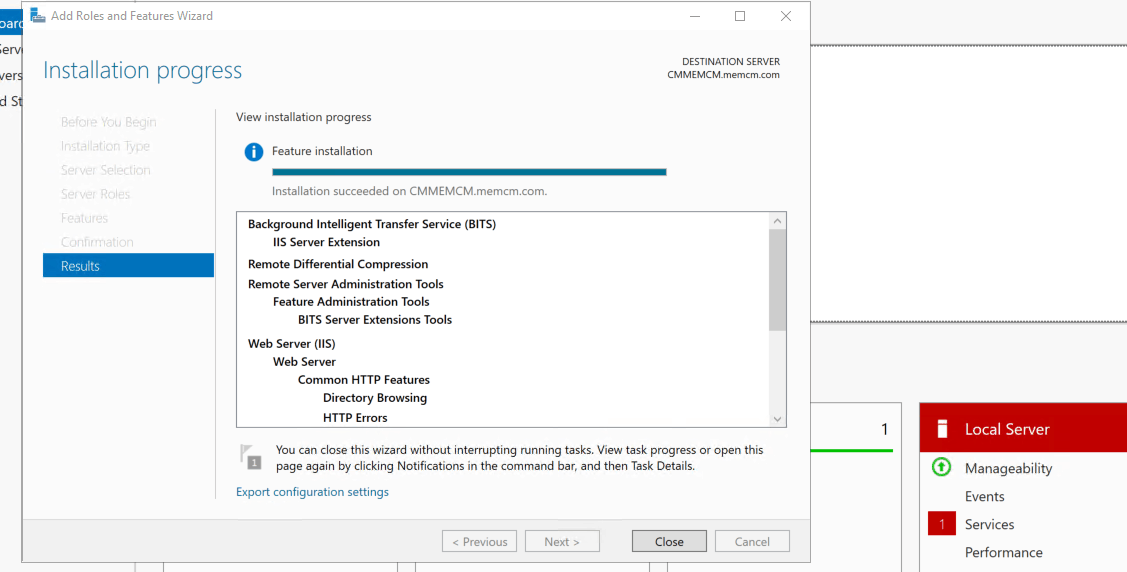Open Local Server tile header in Server Manager
Image resolution: width=1127 pixels, height=572 pixels.
click(x=1024, y=429)
